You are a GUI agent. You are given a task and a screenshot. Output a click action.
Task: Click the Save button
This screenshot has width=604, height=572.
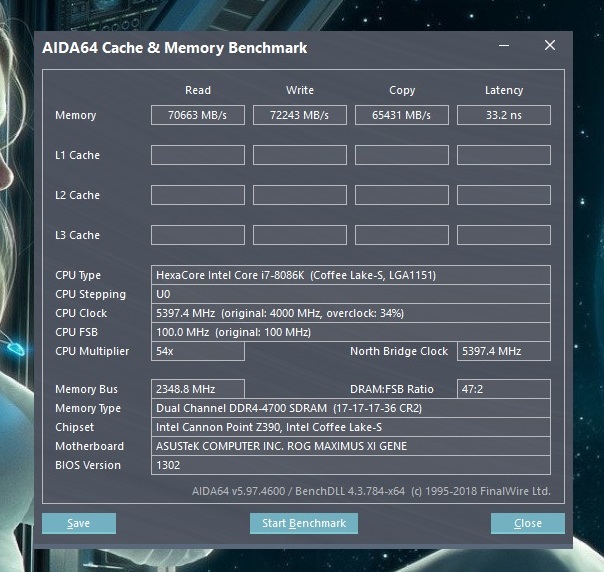(79, 523)
